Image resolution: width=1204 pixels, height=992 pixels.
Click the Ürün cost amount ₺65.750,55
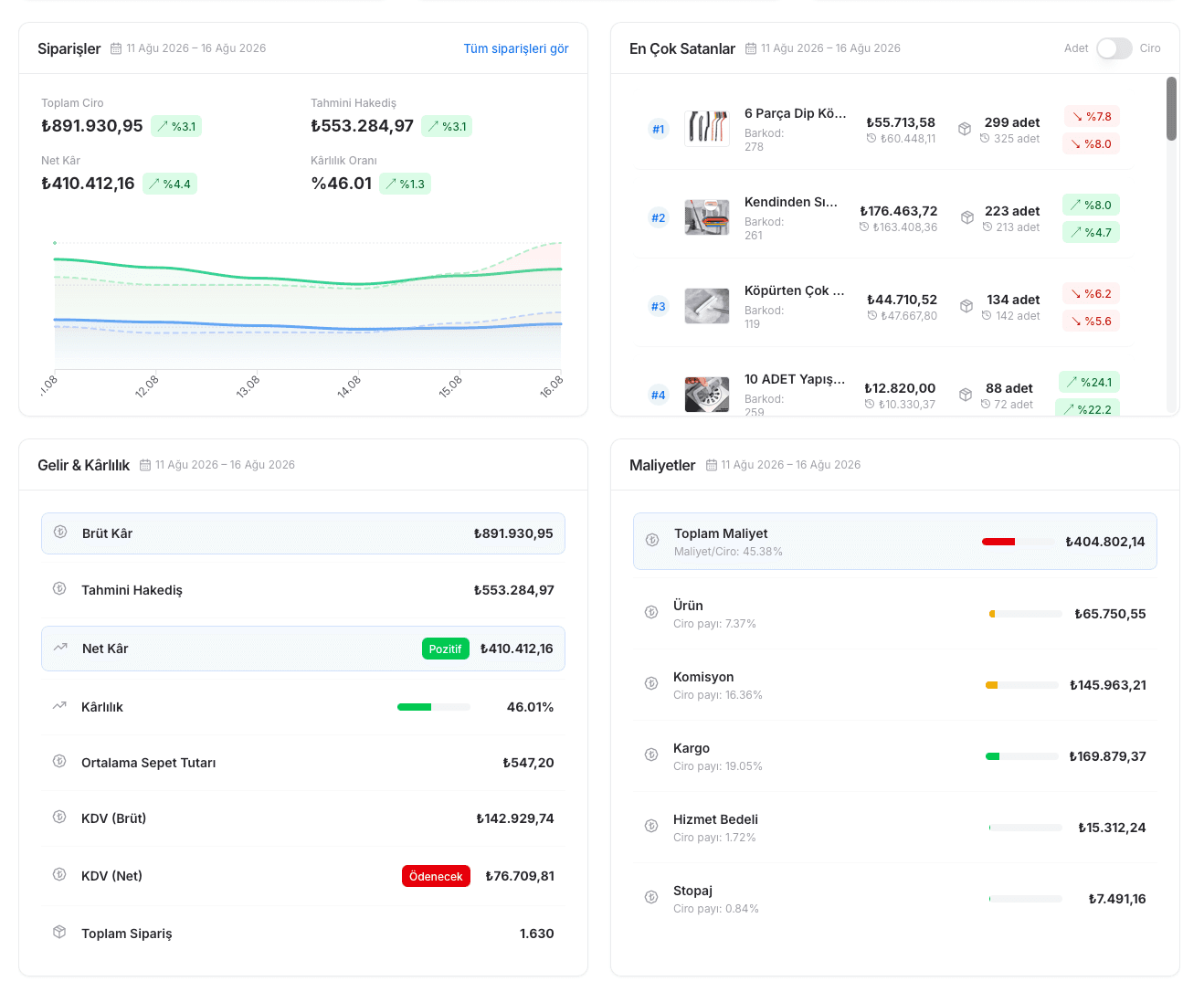coord(1110,614)
